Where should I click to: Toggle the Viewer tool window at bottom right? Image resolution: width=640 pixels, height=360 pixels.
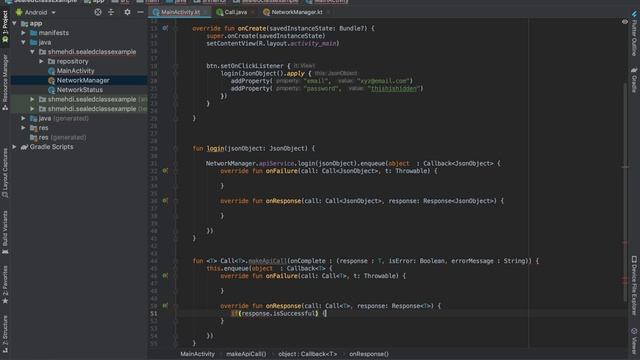[x=634, y=341]
